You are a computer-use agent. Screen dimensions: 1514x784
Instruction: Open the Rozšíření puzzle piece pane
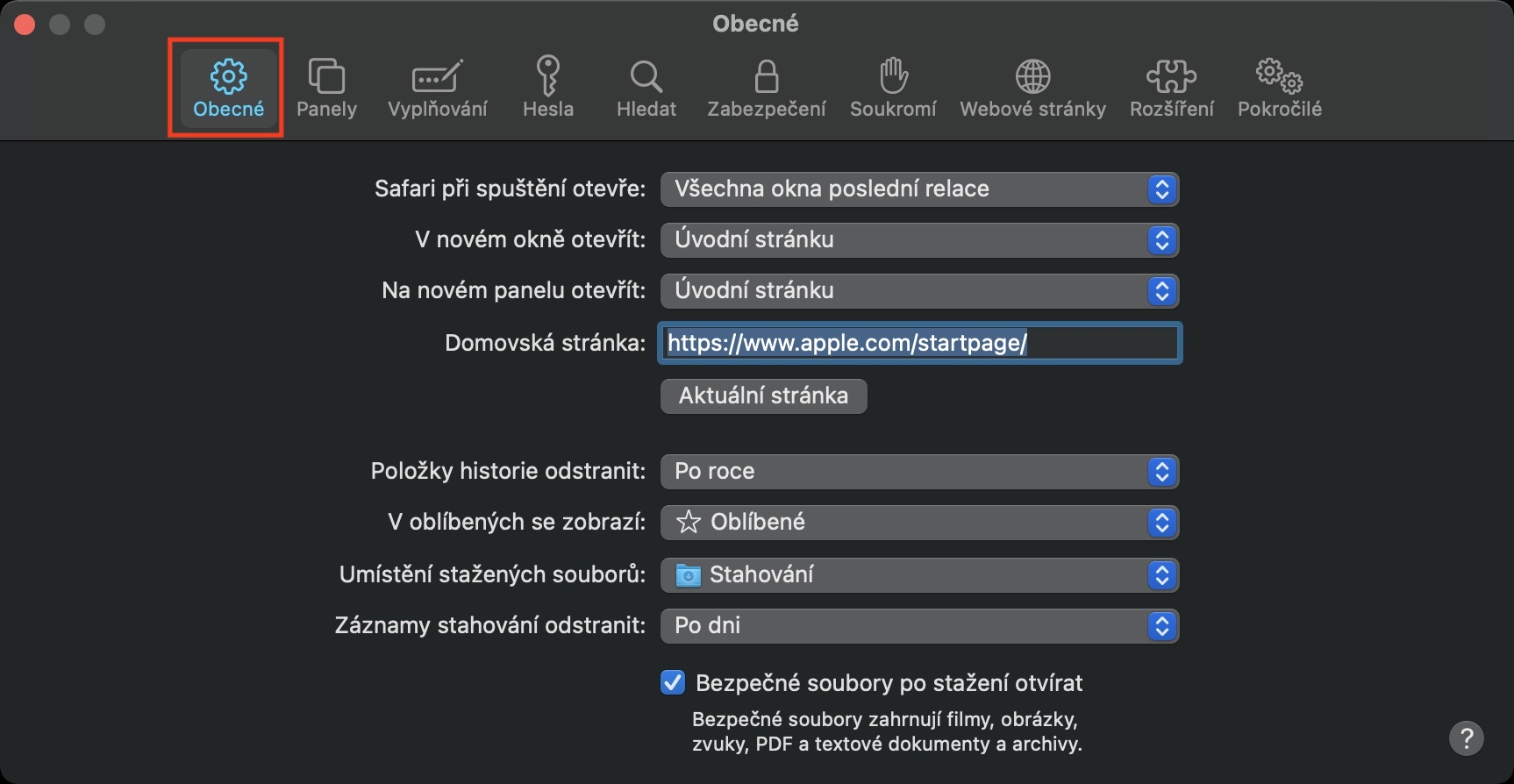[x=1171, y=88]
